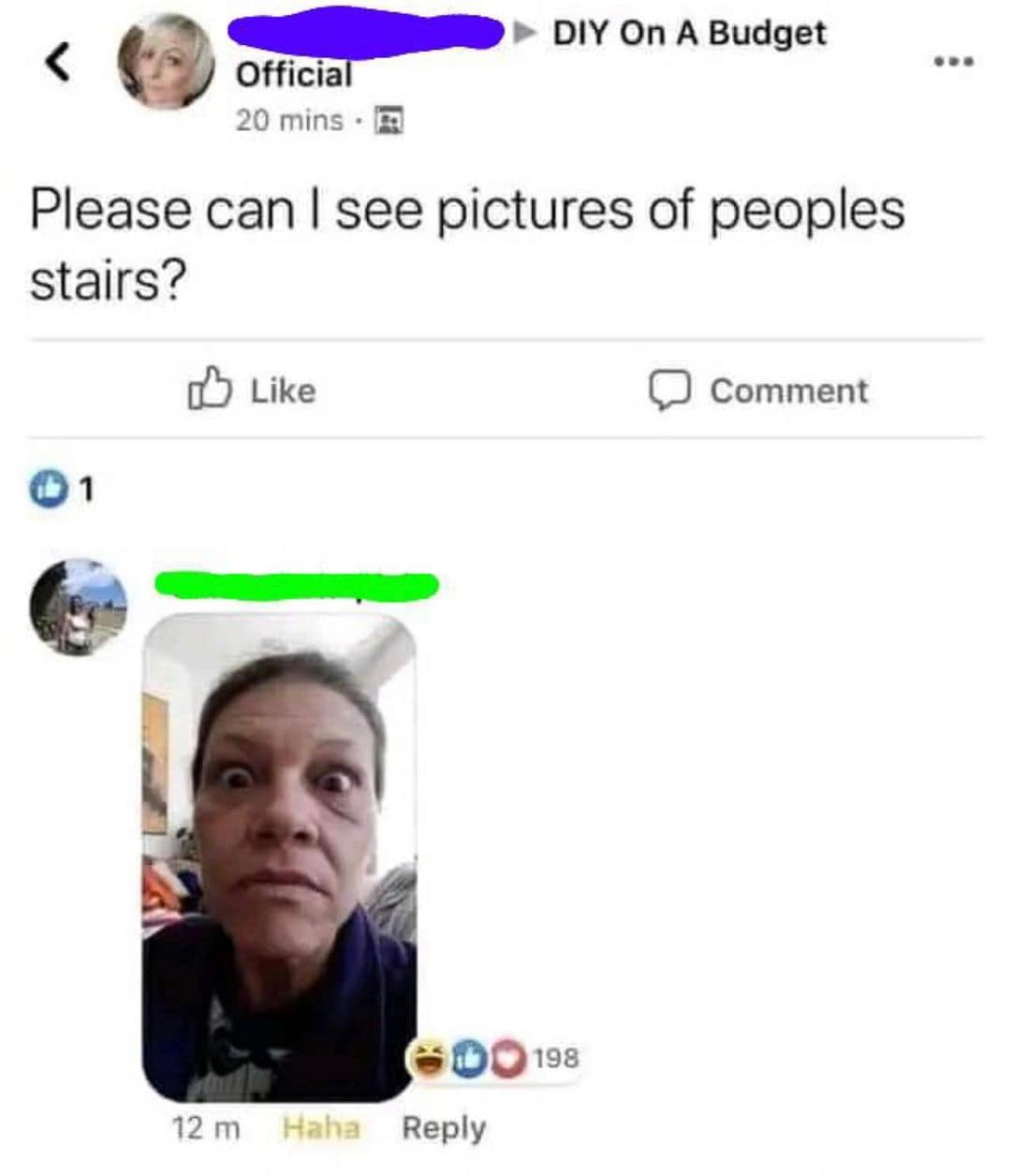Open the photo attached in the comment
This screenshot has width=1011, height=1176.
pos(279,858)
